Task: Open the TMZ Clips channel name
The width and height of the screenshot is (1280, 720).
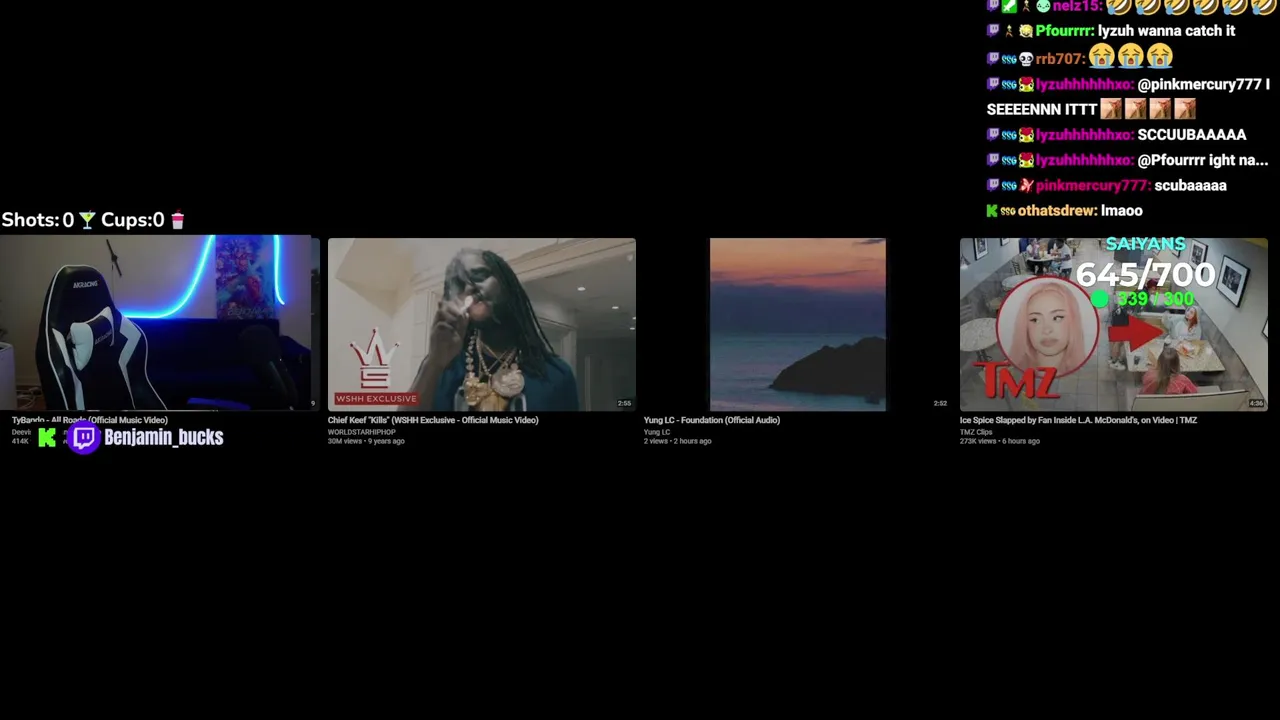Action: pos(976,432)
